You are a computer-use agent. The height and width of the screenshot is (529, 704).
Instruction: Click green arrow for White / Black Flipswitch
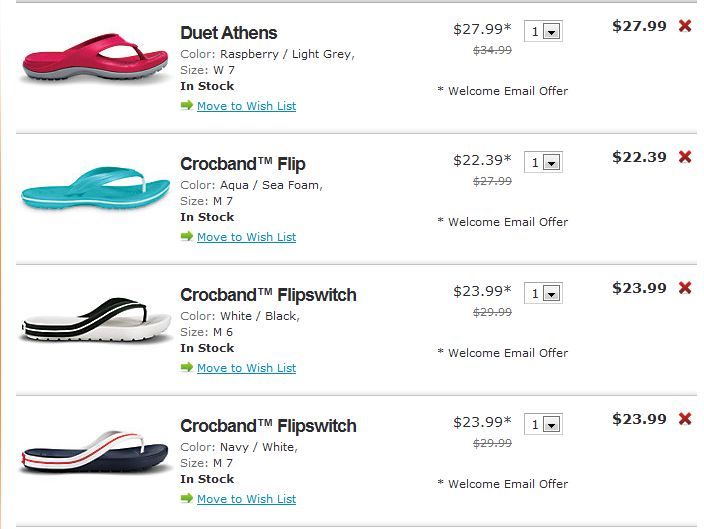[187, 367]
